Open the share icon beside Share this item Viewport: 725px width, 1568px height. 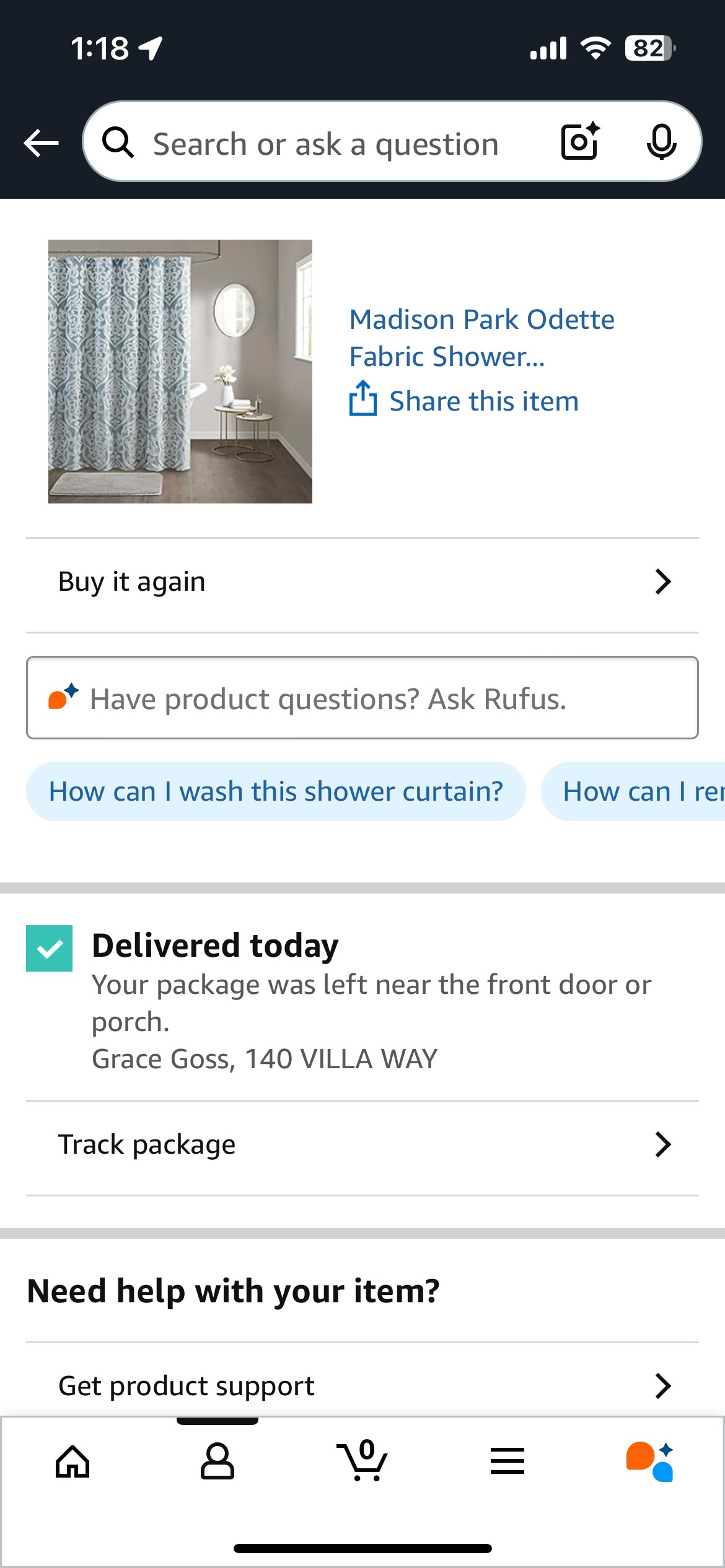coord(363,399)
